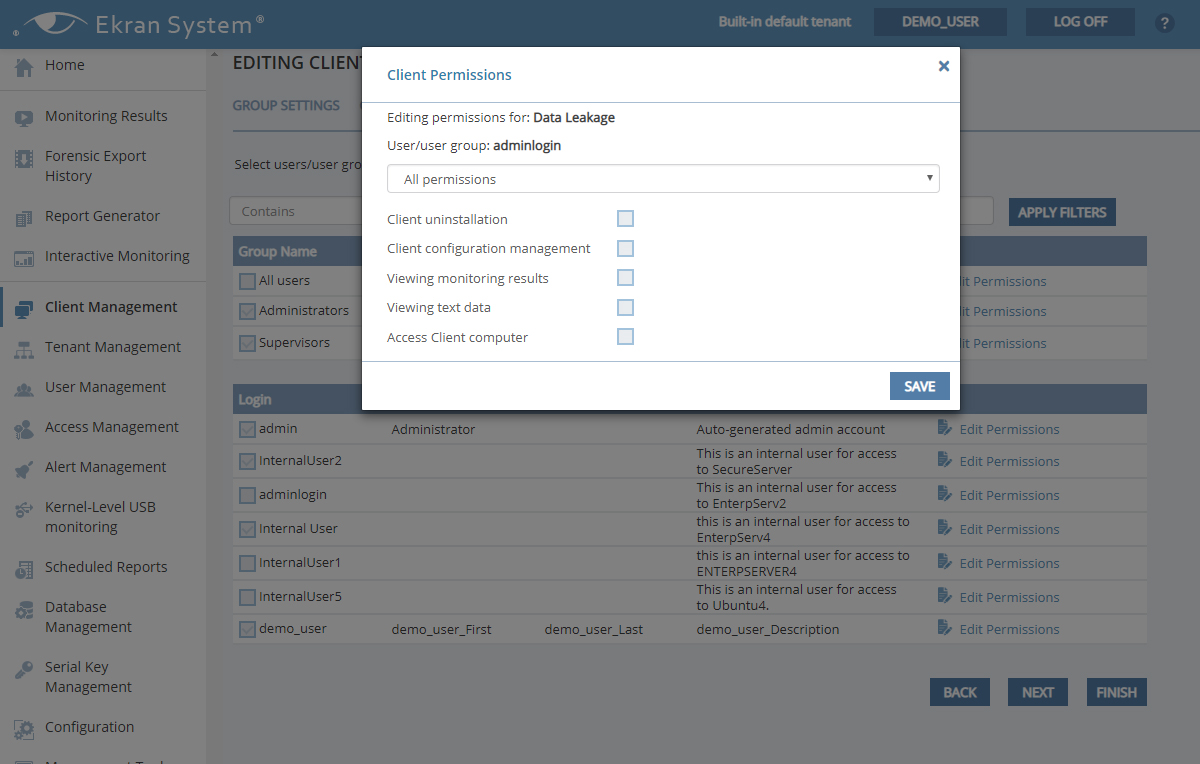1200x764 pixels.
Task: Click the Login column header
Action: click(x=254, y=399)
